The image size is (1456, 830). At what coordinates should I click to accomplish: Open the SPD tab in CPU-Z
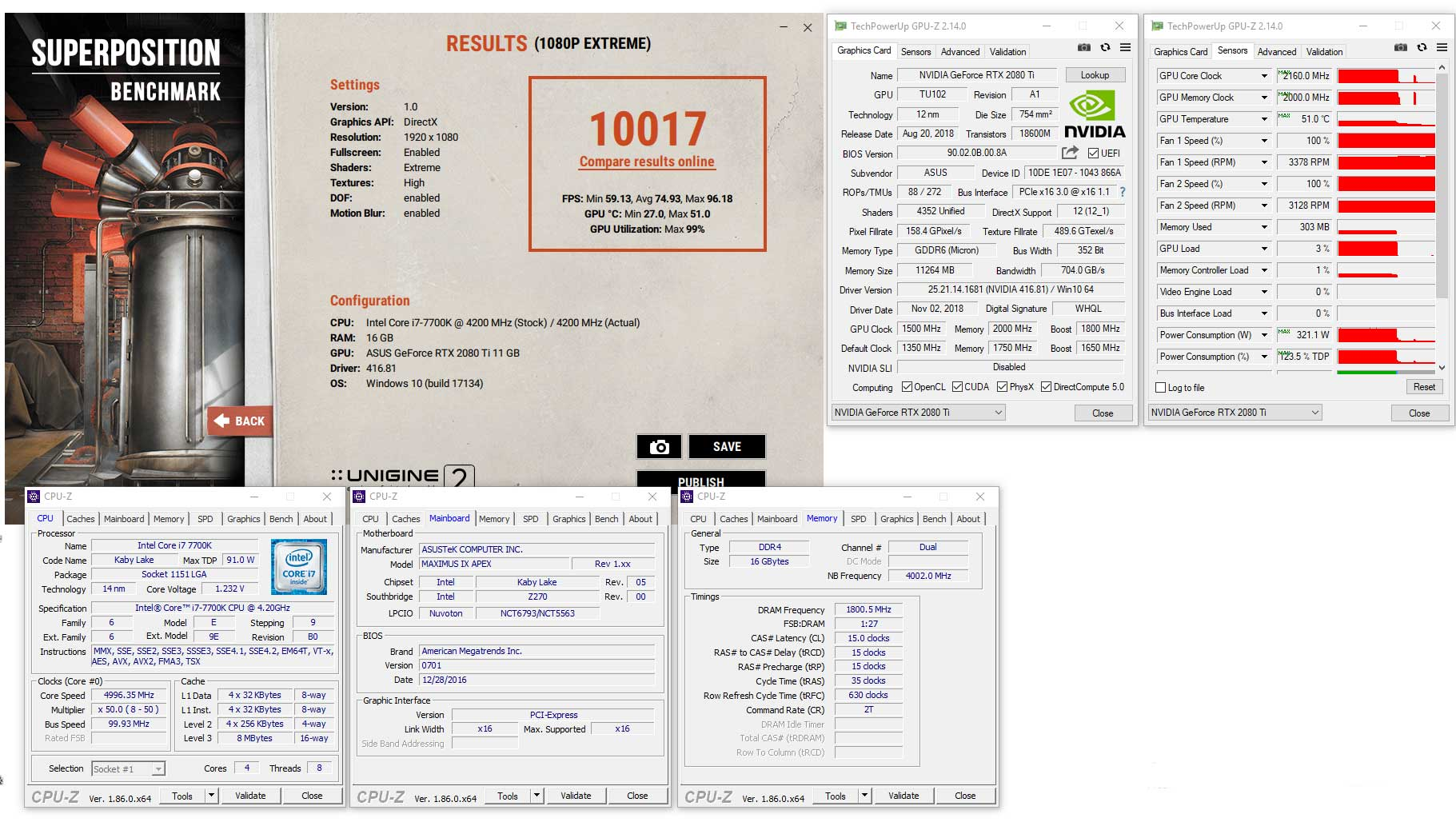[x=205, y=519]
